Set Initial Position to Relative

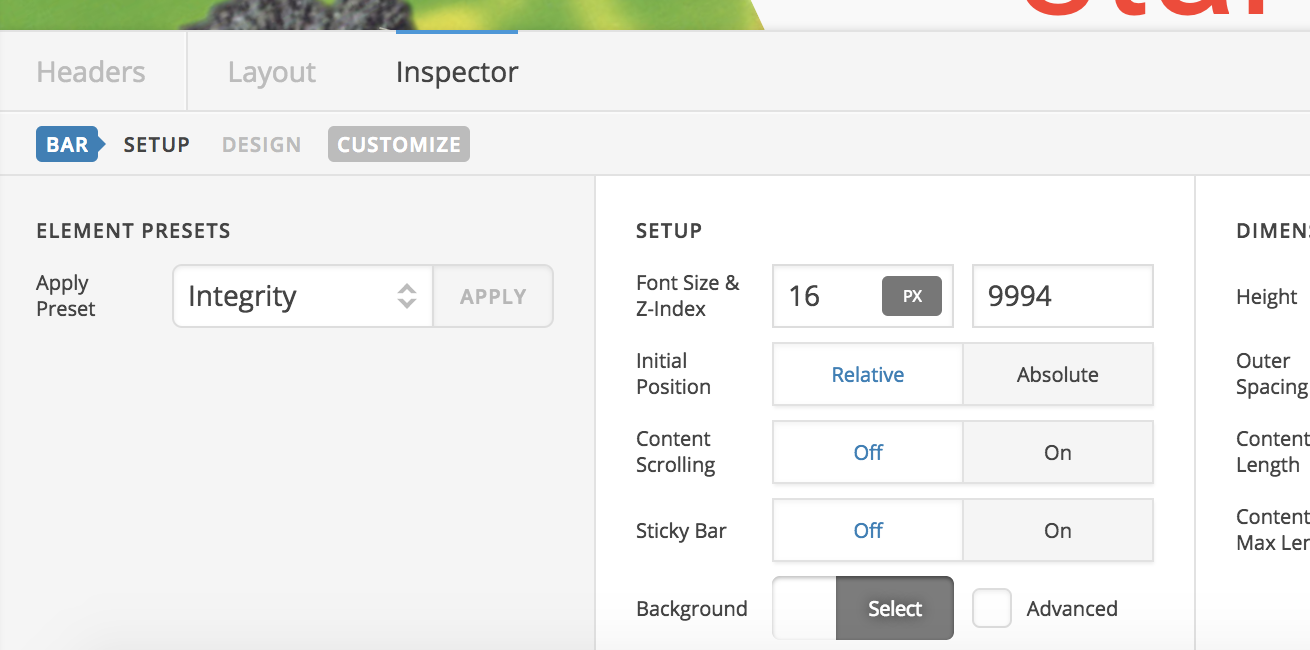click(867, 375)
